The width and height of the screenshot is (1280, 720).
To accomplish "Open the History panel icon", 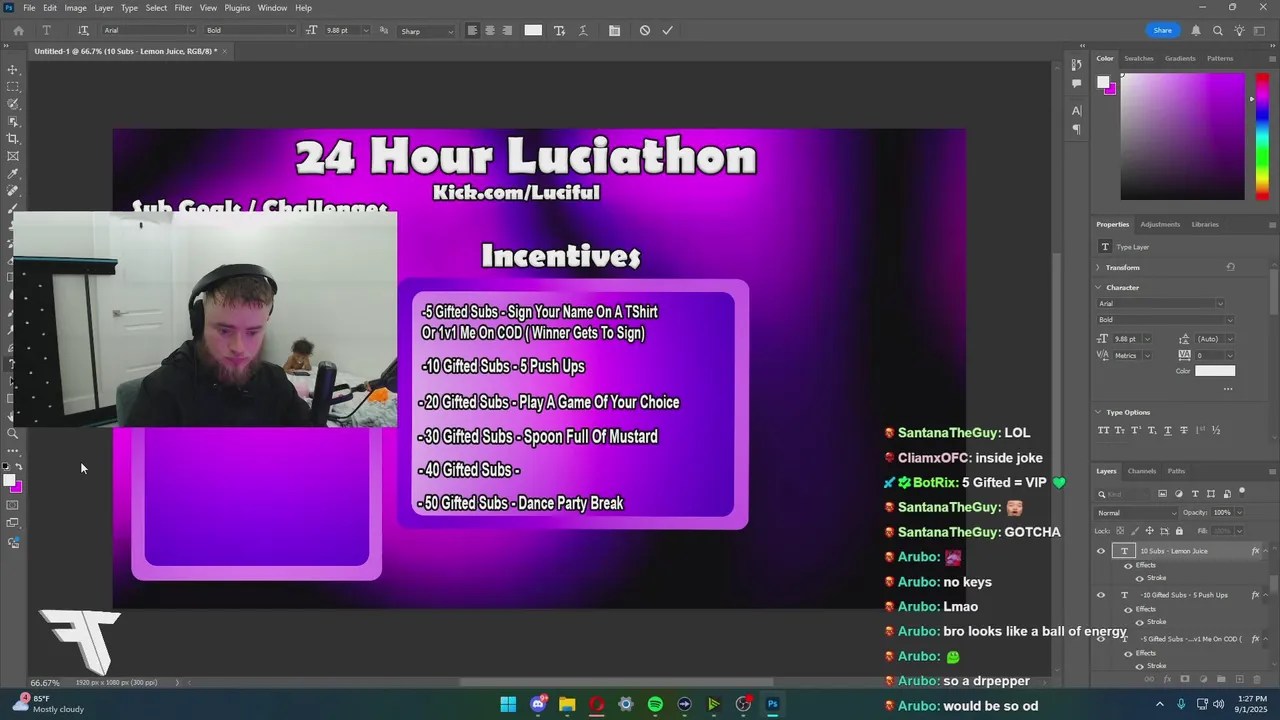I will 1076,66.
